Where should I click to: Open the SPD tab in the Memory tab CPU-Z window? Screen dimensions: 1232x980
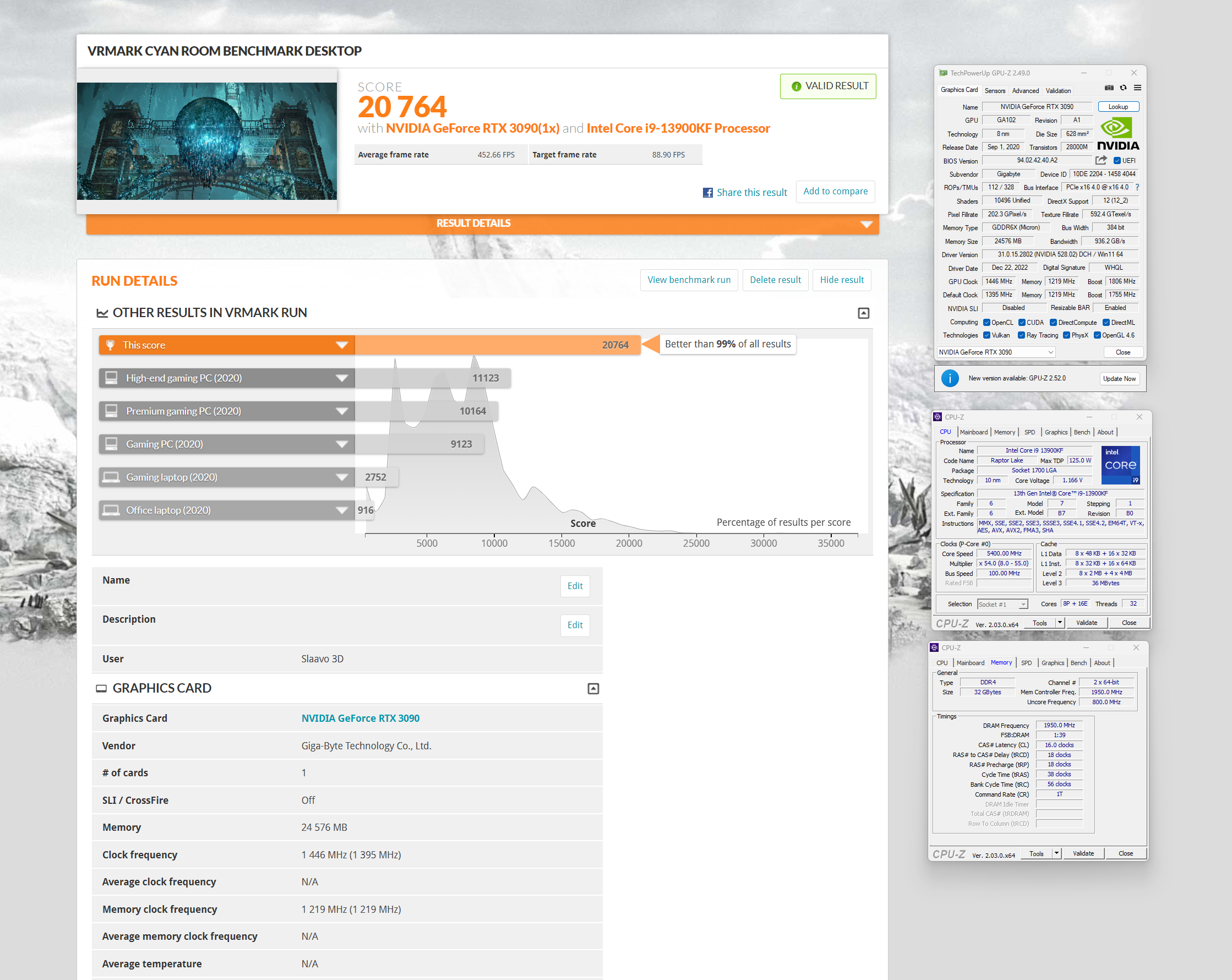pos(1026,663)
